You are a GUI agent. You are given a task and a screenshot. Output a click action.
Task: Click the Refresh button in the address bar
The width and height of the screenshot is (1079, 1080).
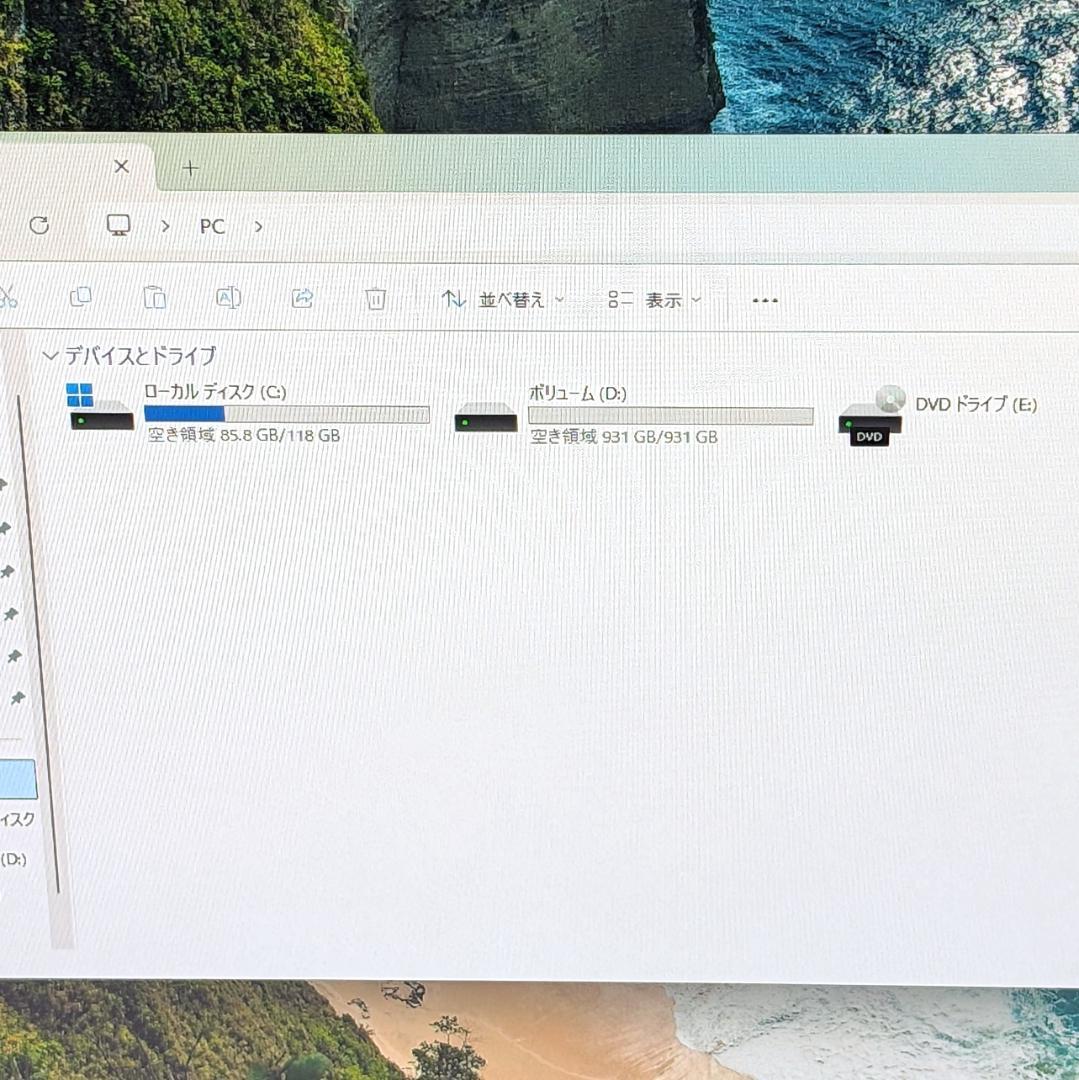pos(40,226)
